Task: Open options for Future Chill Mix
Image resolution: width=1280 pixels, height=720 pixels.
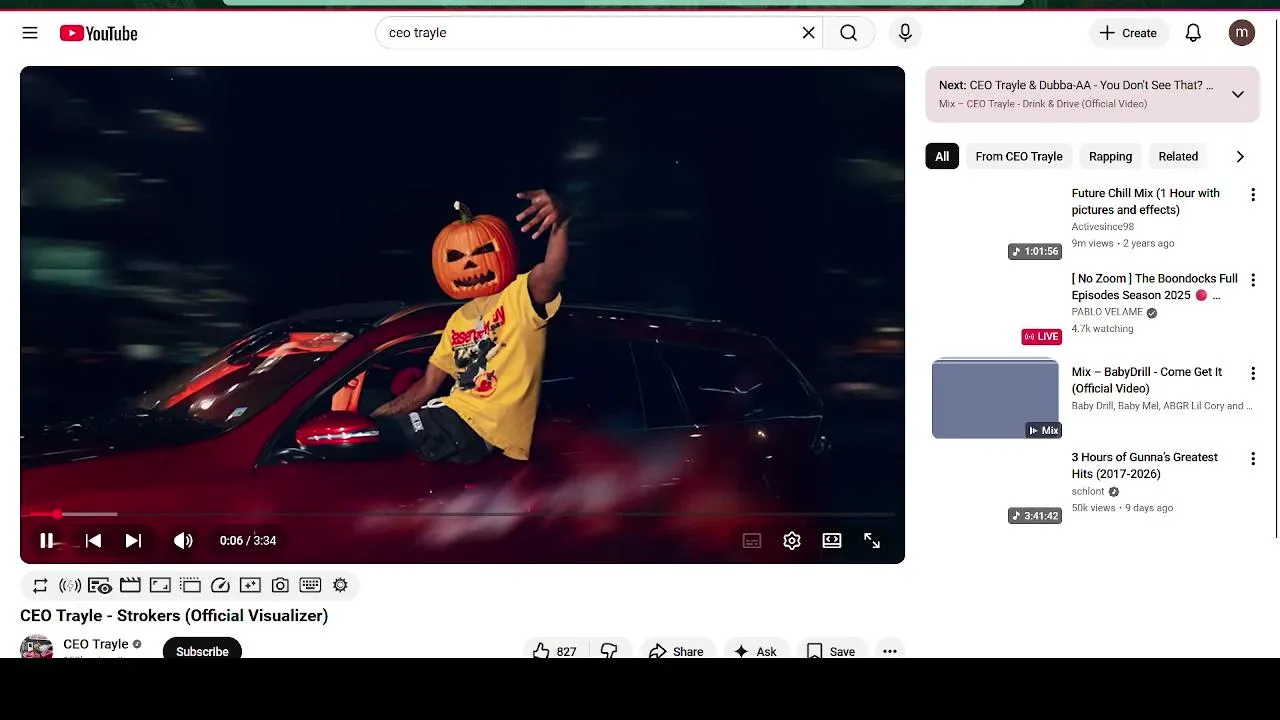Action: click(x=1253, y=195)
